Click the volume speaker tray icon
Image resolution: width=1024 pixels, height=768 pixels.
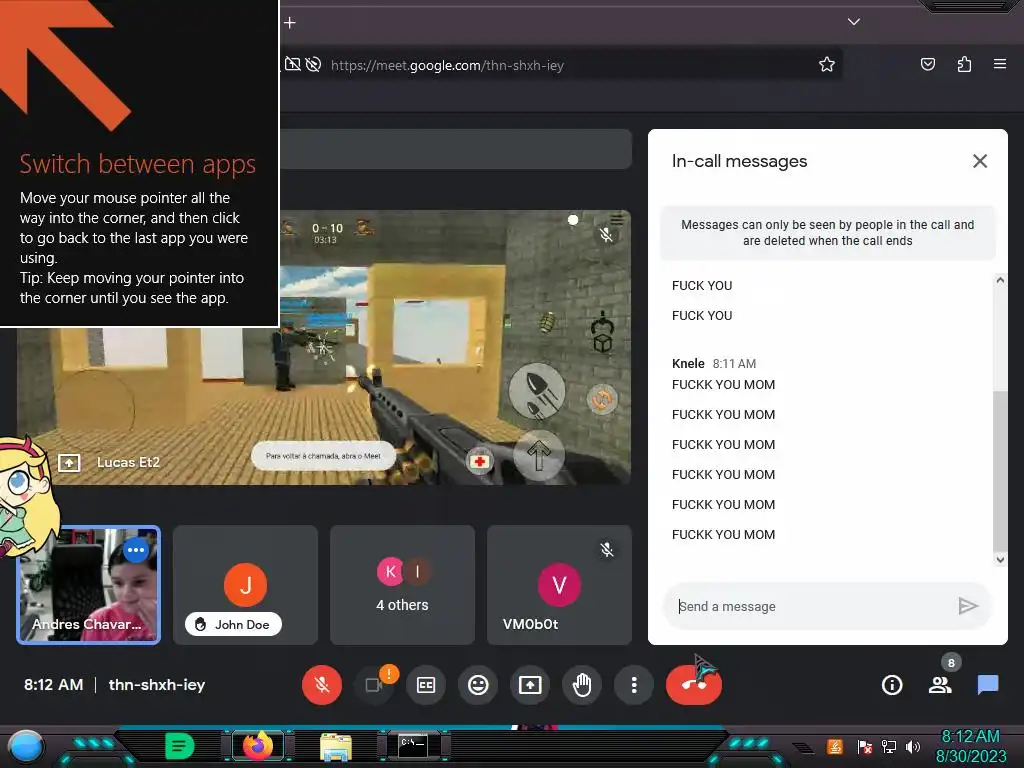[913, 746]
